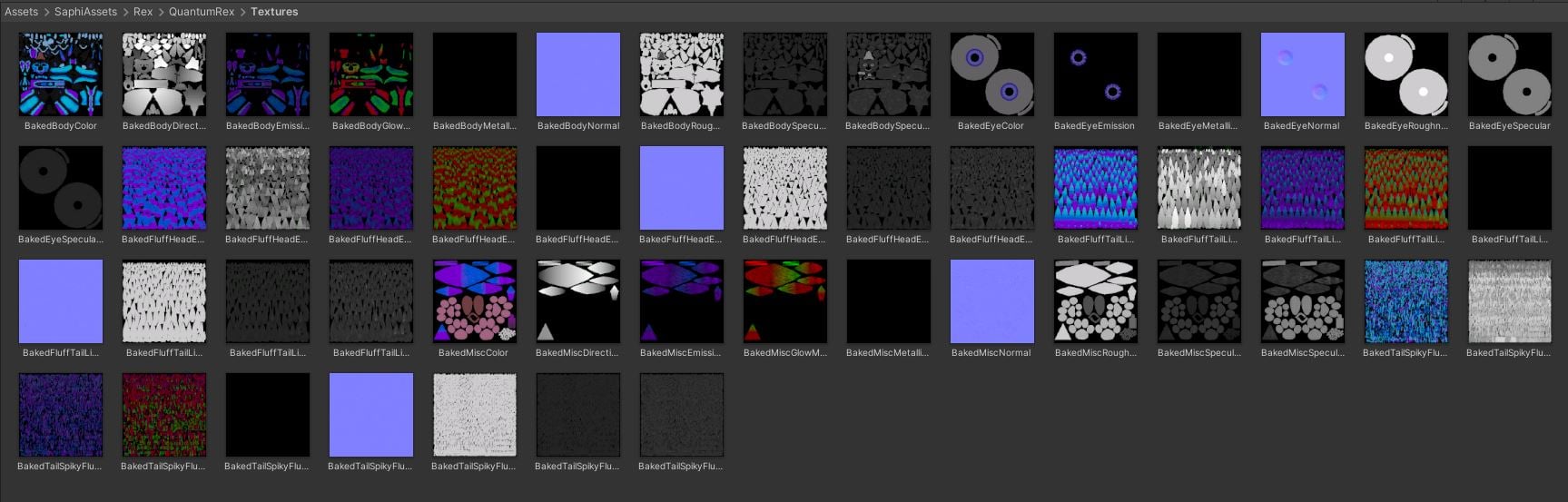Click the BakedBodyGlow texture thumbnail
The width and height of the screenshot is (1568, 502).
coord(371,74)
